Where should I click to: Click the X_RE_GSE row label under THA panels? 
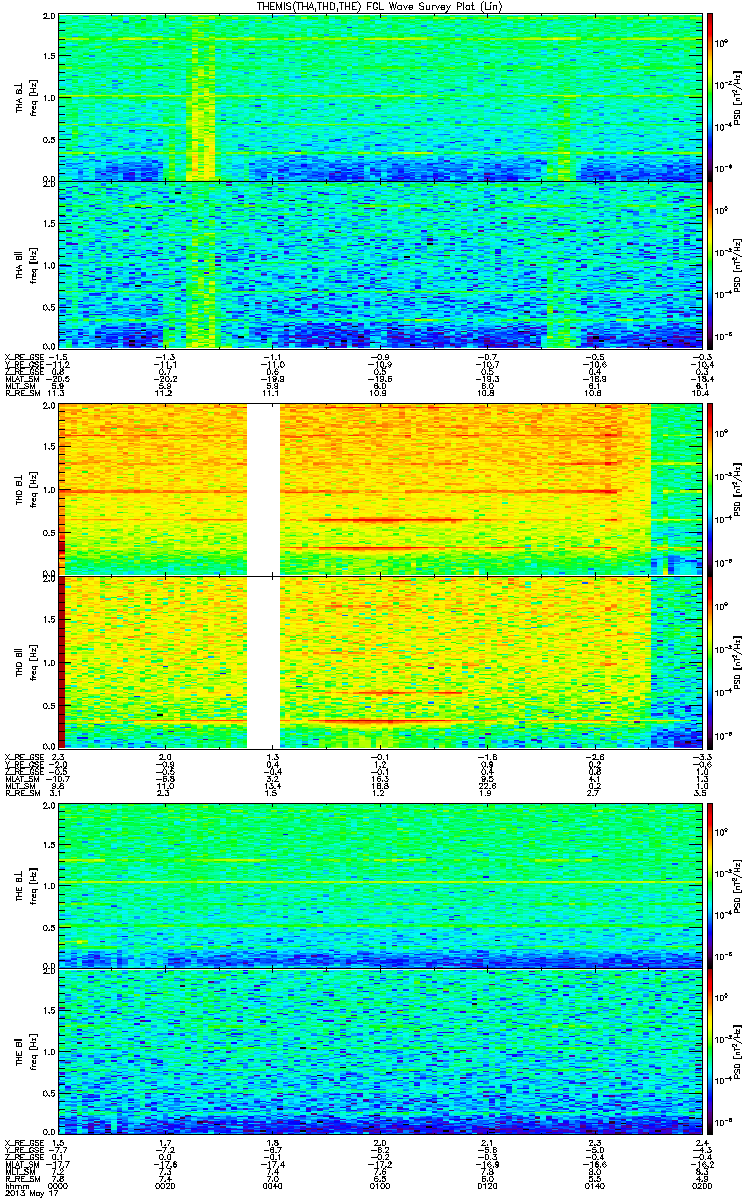(24, 356)
